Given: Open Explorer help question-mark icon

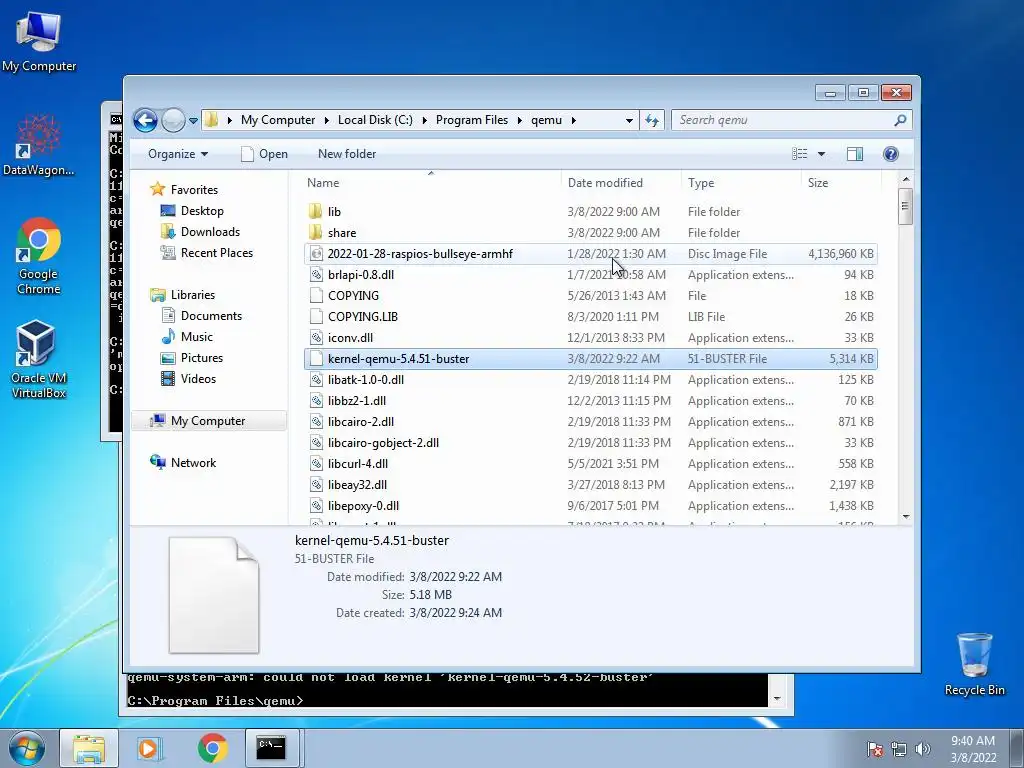Looking at the screenshot, I should [891, 154].
